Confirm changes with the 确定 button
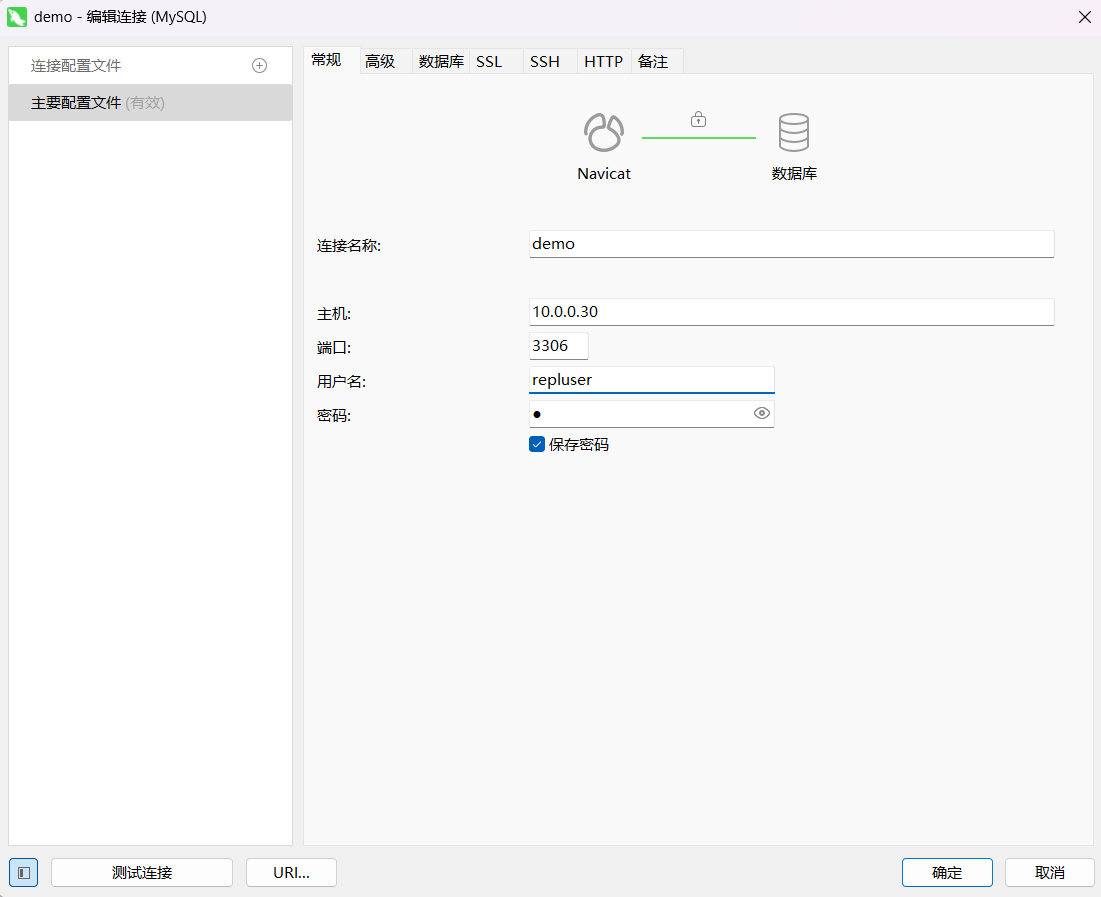This screenshot has height=897, width=1101. (x=946, y=872)
